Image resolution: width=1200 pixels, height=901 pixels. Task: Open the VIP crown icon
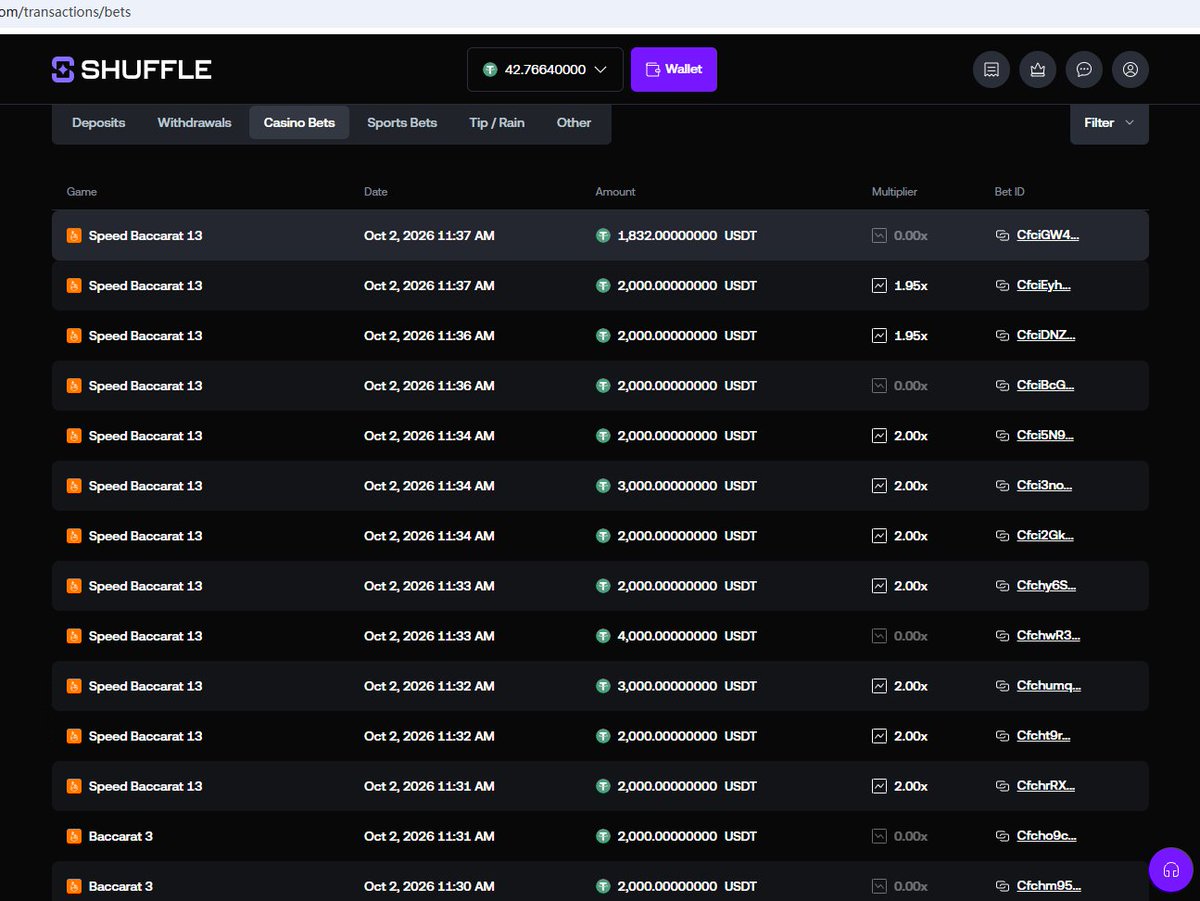[1038, 70]
